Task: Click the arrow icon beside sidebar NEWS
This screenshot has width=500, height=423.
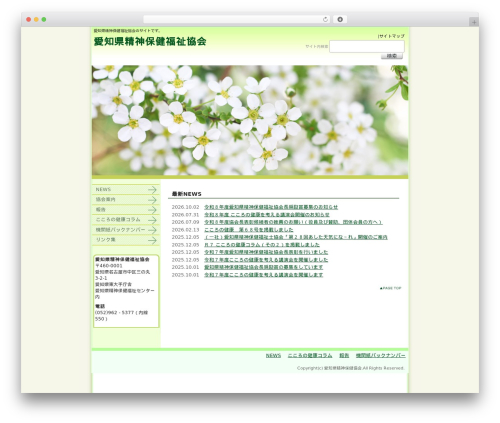Action: [x=152, y=190]
